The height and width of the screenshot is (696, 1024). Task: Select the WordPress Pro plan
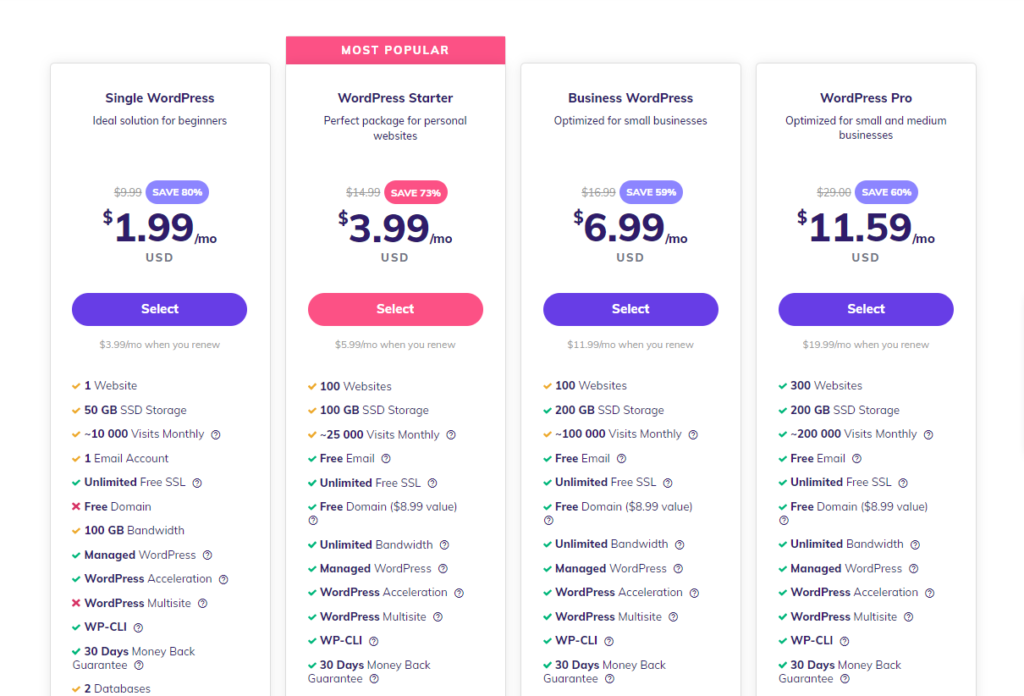(866, 309)
